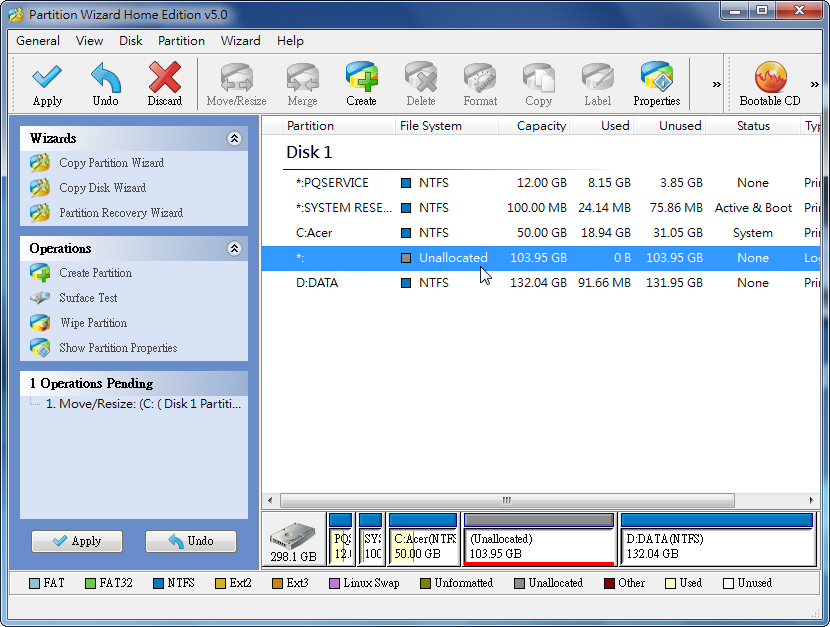This screenshot has height=627, width=830.
Task: Click the Merge toolbar icon
Action: [x=302, y=77]
